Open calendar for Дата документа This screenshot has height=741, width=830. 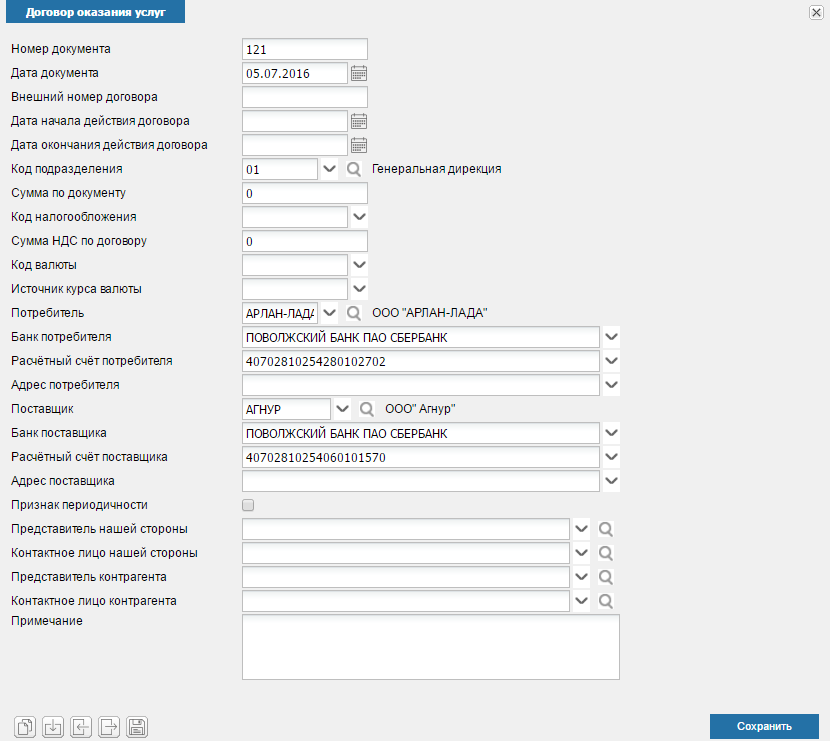click(x=359, y=74)
